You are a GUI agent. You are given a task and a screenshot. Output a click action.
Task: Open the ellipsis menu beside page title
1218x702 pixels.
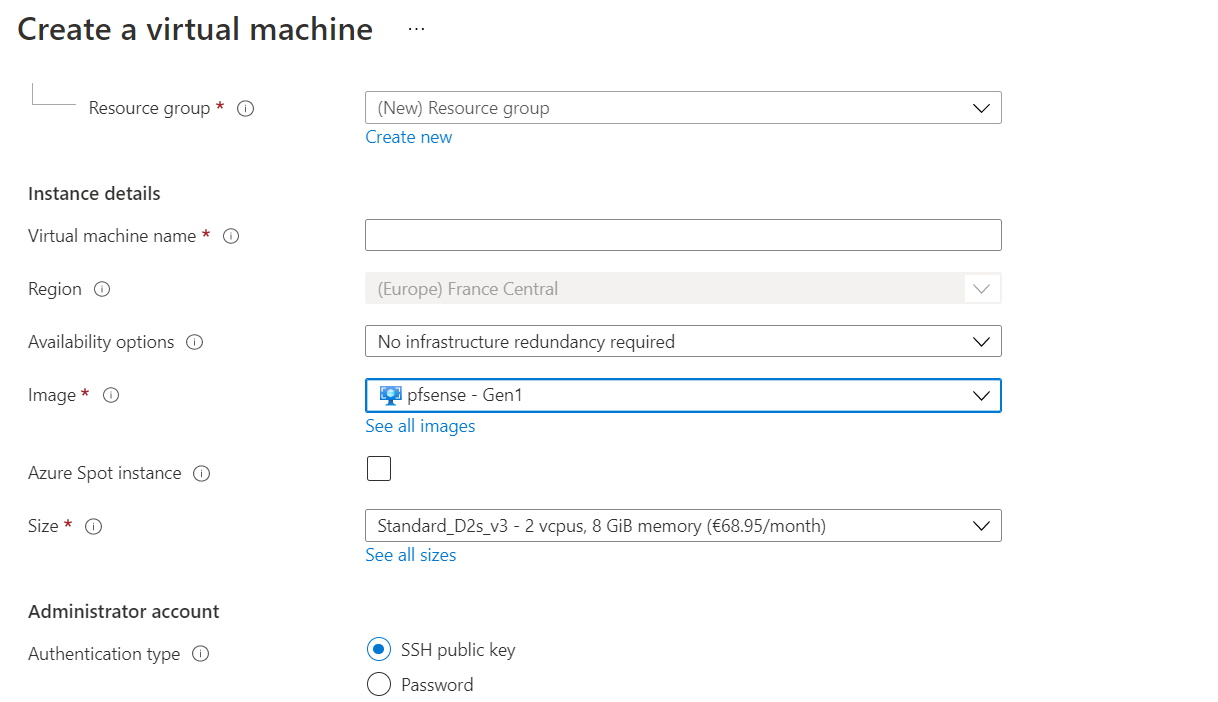[416, 29]
